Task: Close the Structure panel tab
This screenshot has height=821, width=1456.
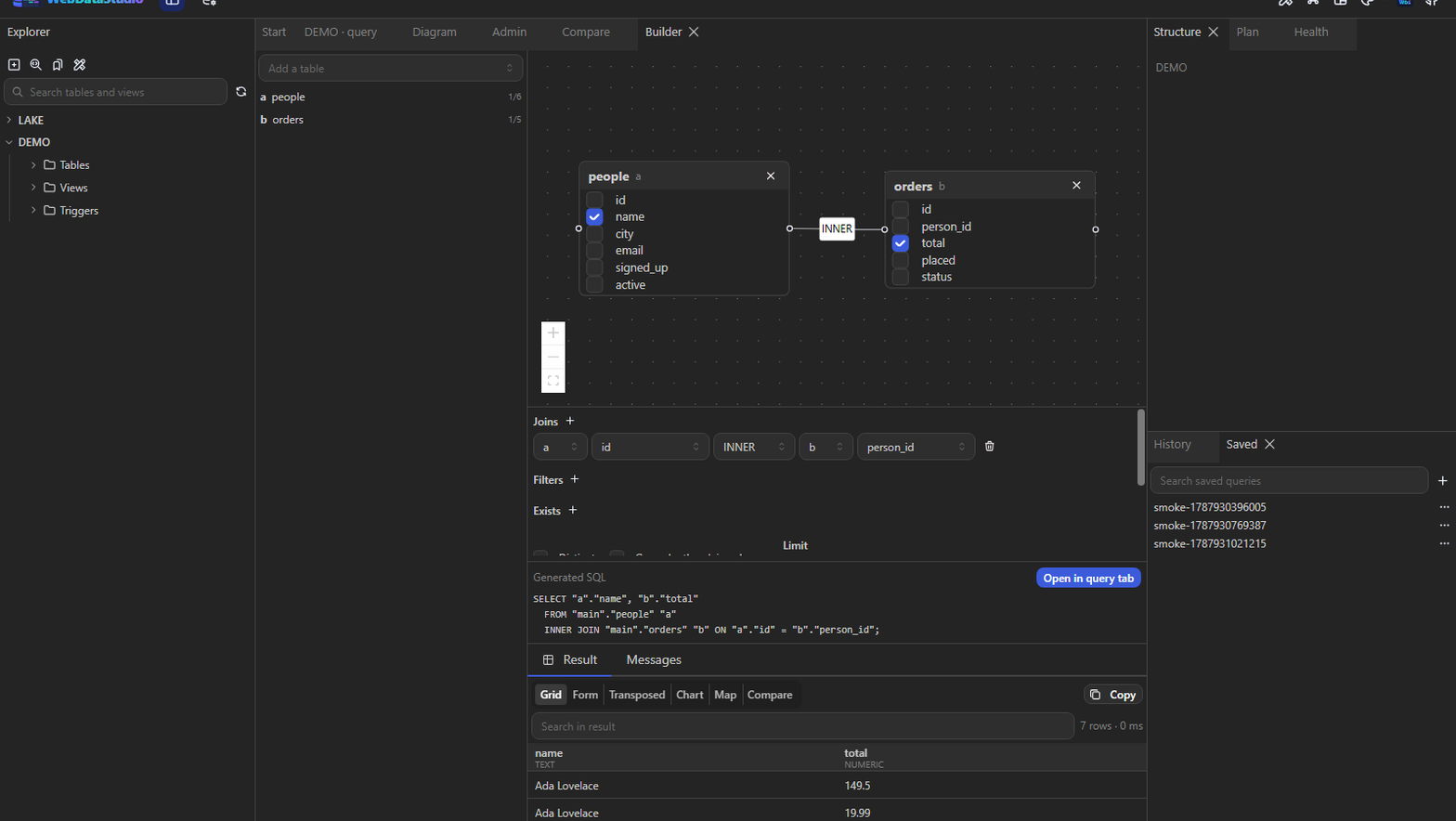Action: pos(1214,32)
